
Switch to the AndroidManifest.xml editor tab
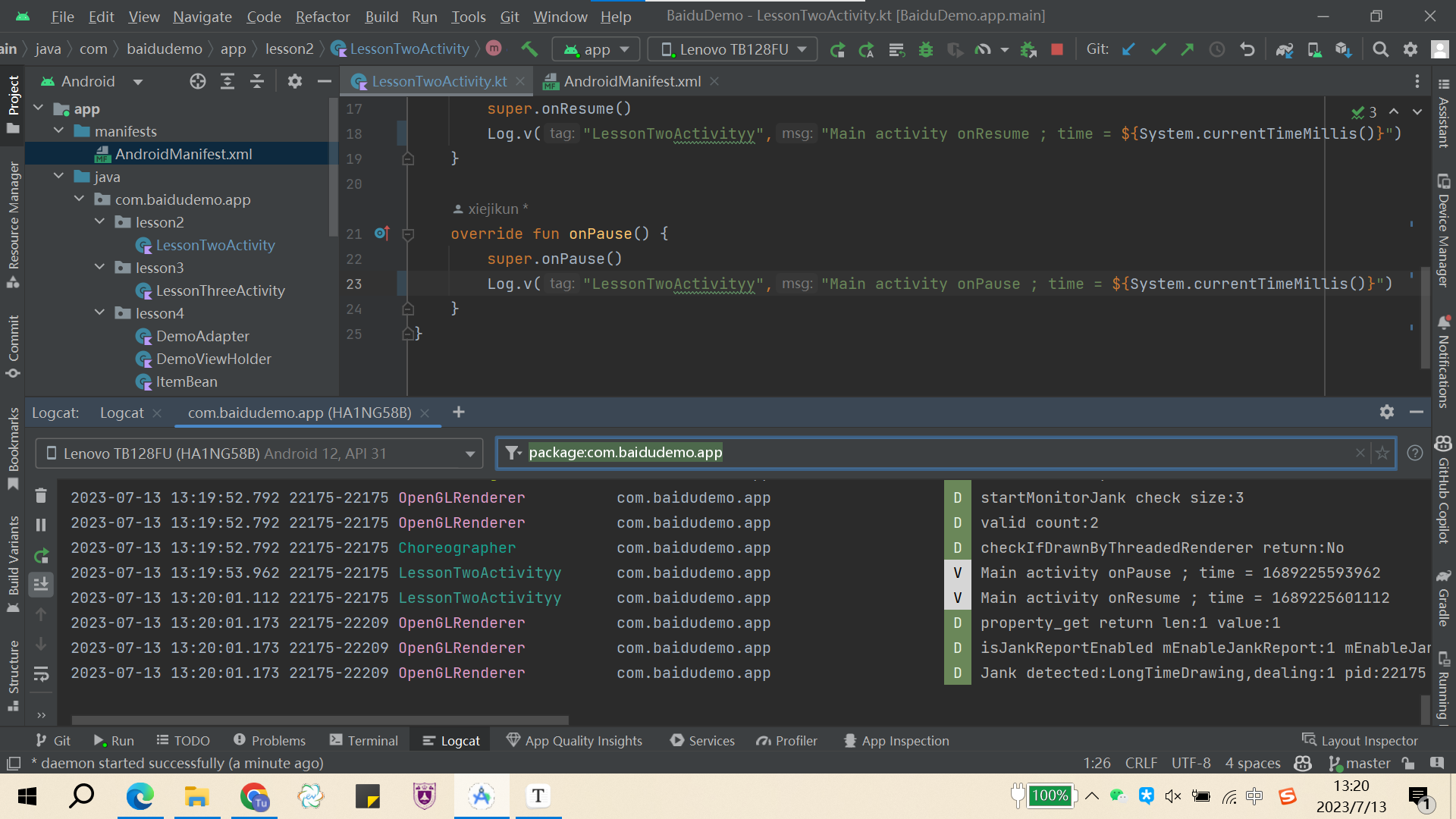(631, 81)
